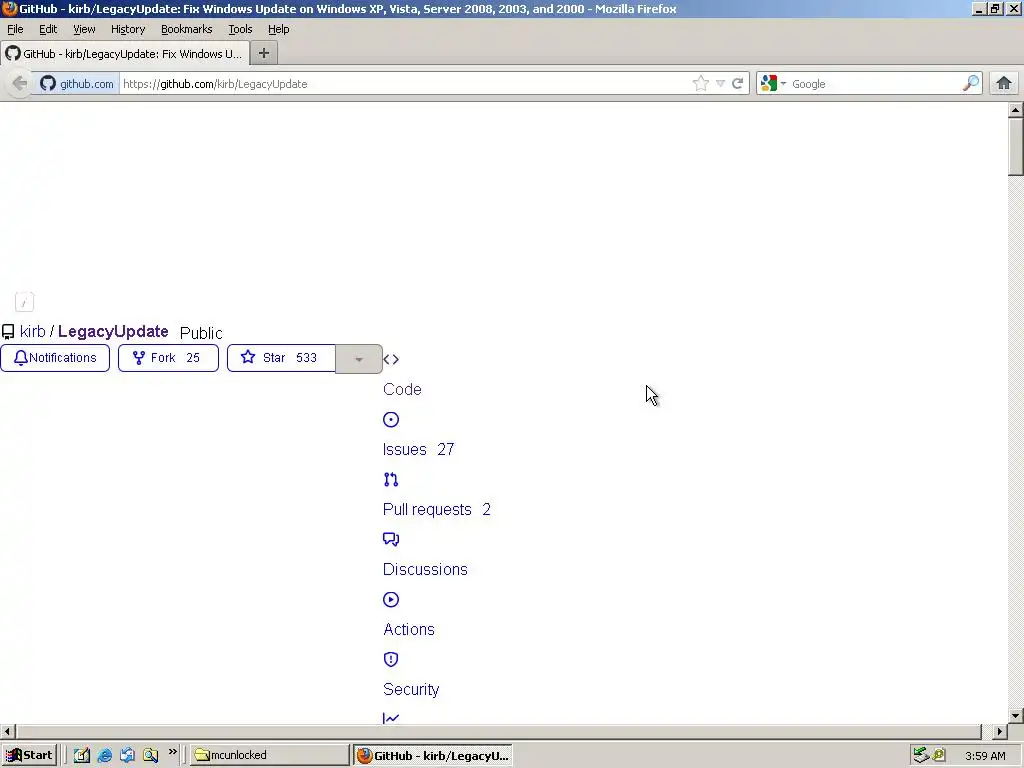The image size is (1024, 768).
Task: Click the vertical scrollbar up arrow
Action: click(1016, 110)
